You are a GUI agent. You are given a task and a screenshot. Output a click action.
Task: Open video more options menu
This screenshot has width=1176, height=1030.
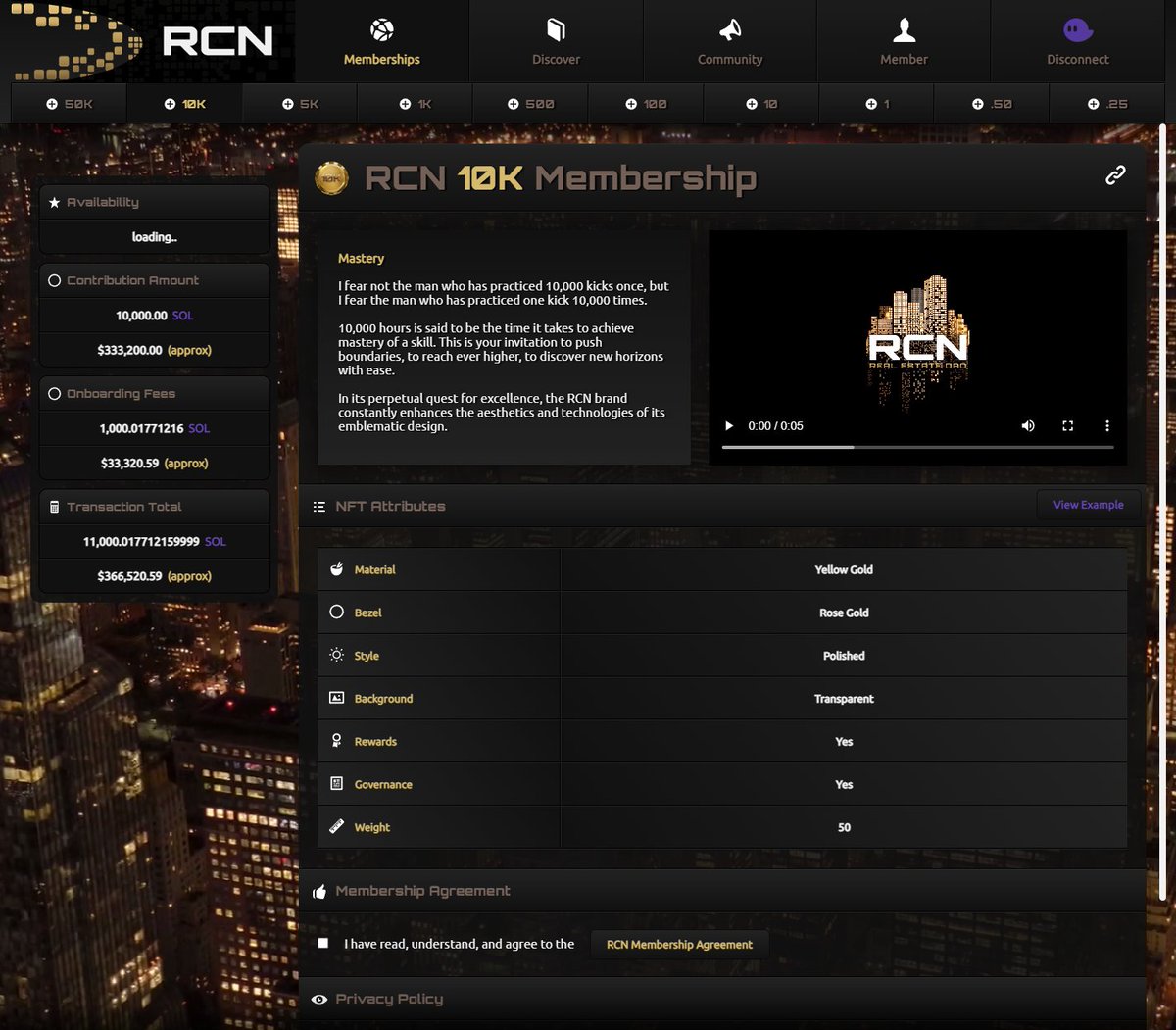click(x=1107, y=426)
